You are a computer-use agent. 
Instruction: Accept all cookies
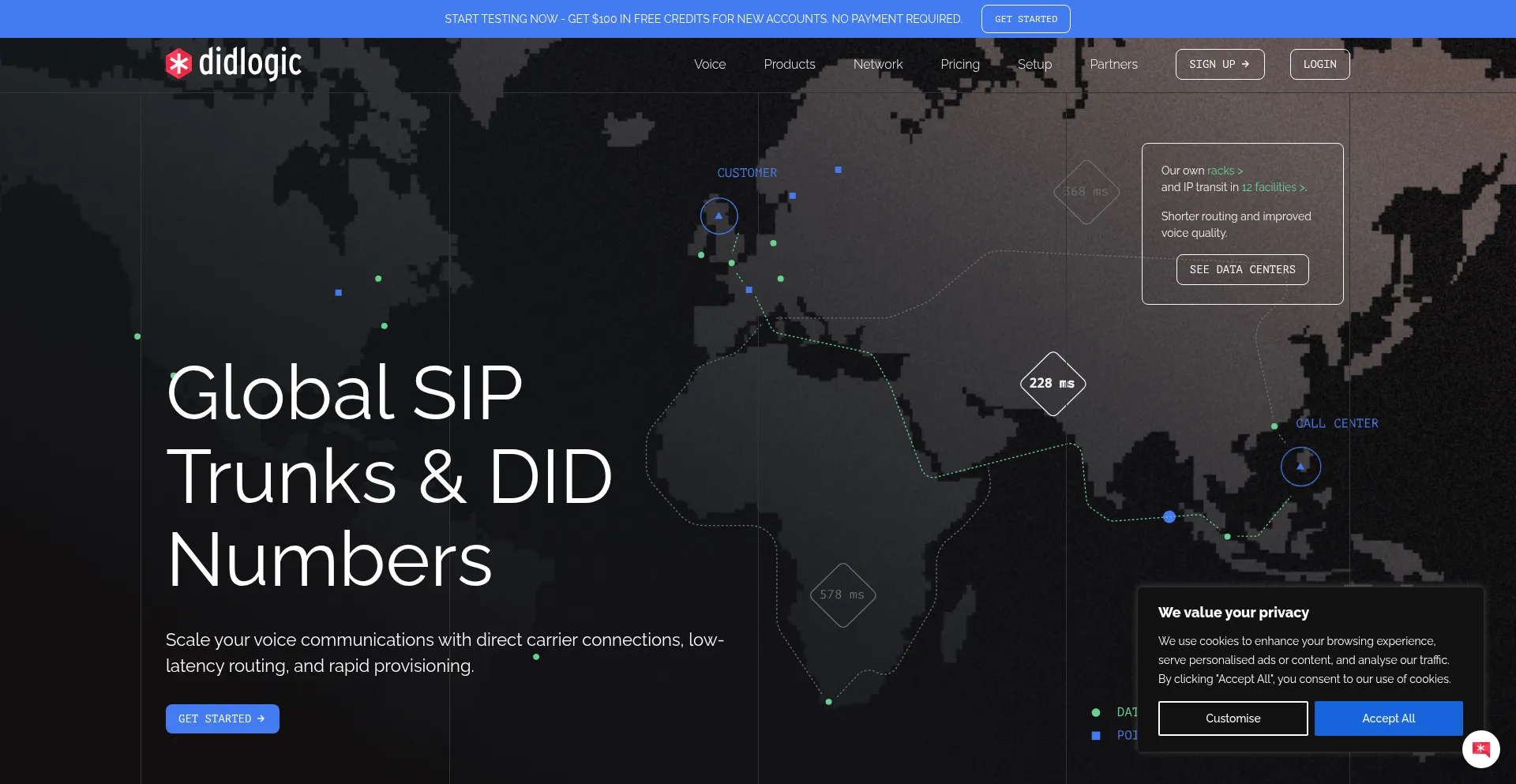pyautogui.click(x=1387, y=718)
